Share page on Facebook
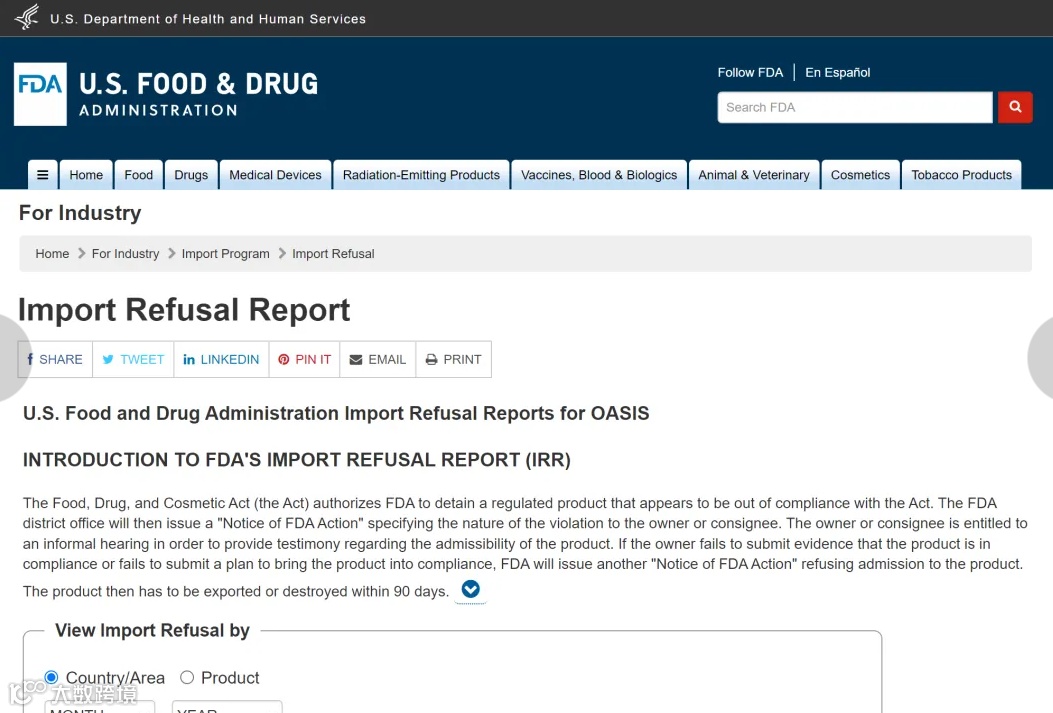 pyautogui.click(x=55, y=359)
